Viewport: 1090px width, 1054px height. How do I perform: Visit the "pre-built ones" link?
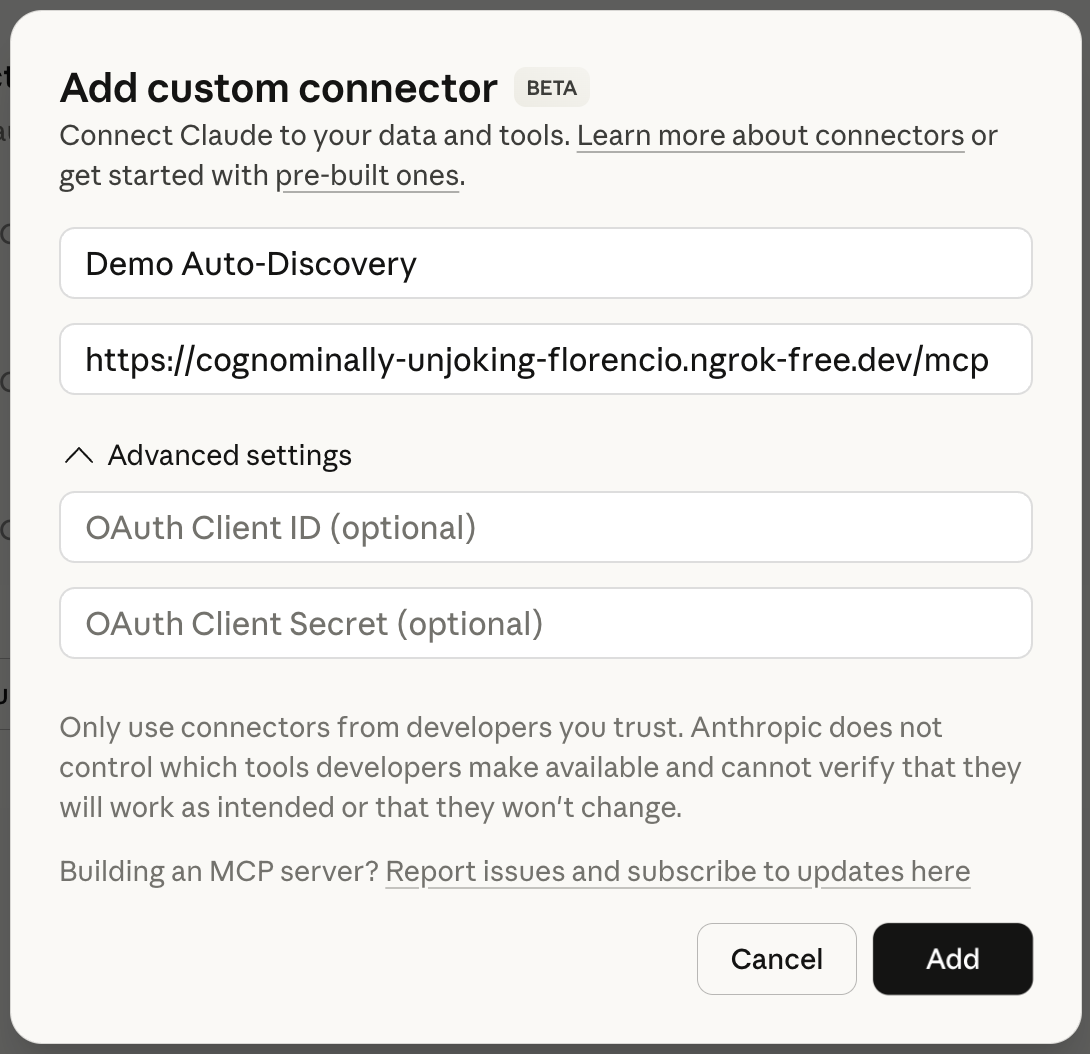tap(369, 175)
